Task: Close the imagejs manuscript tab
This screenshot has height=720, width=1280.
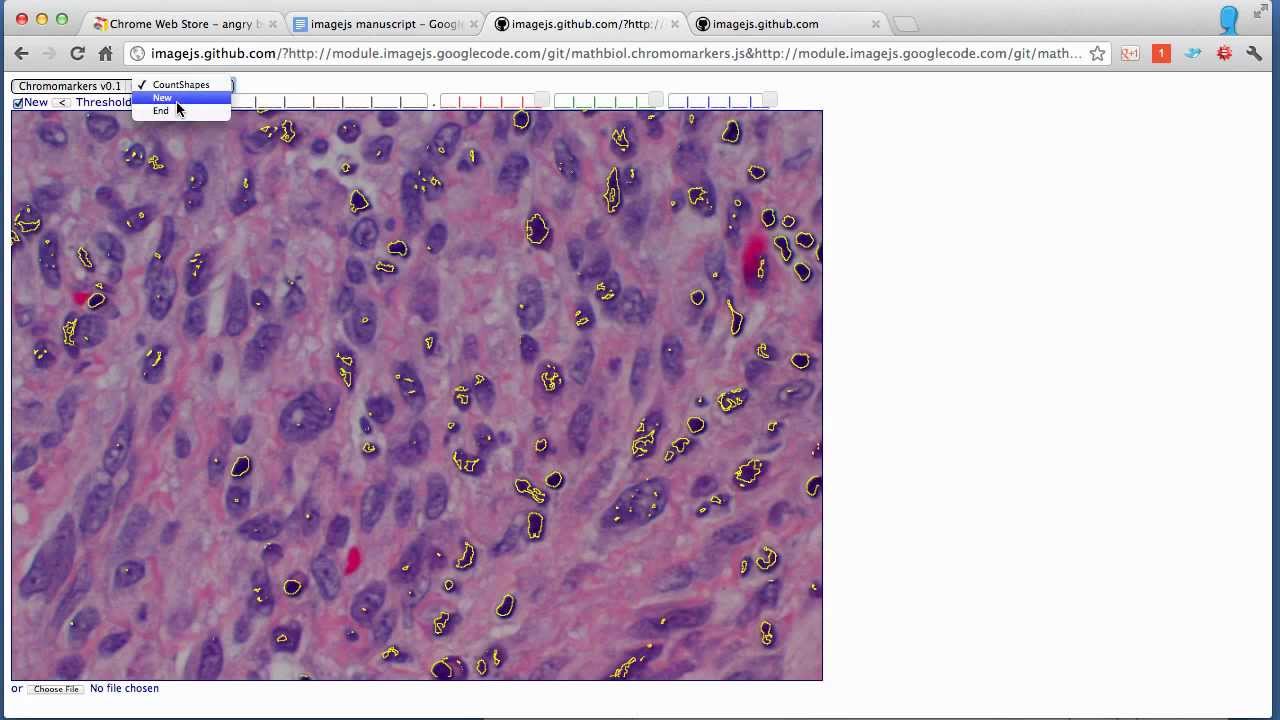Action: tap(472, 24)
